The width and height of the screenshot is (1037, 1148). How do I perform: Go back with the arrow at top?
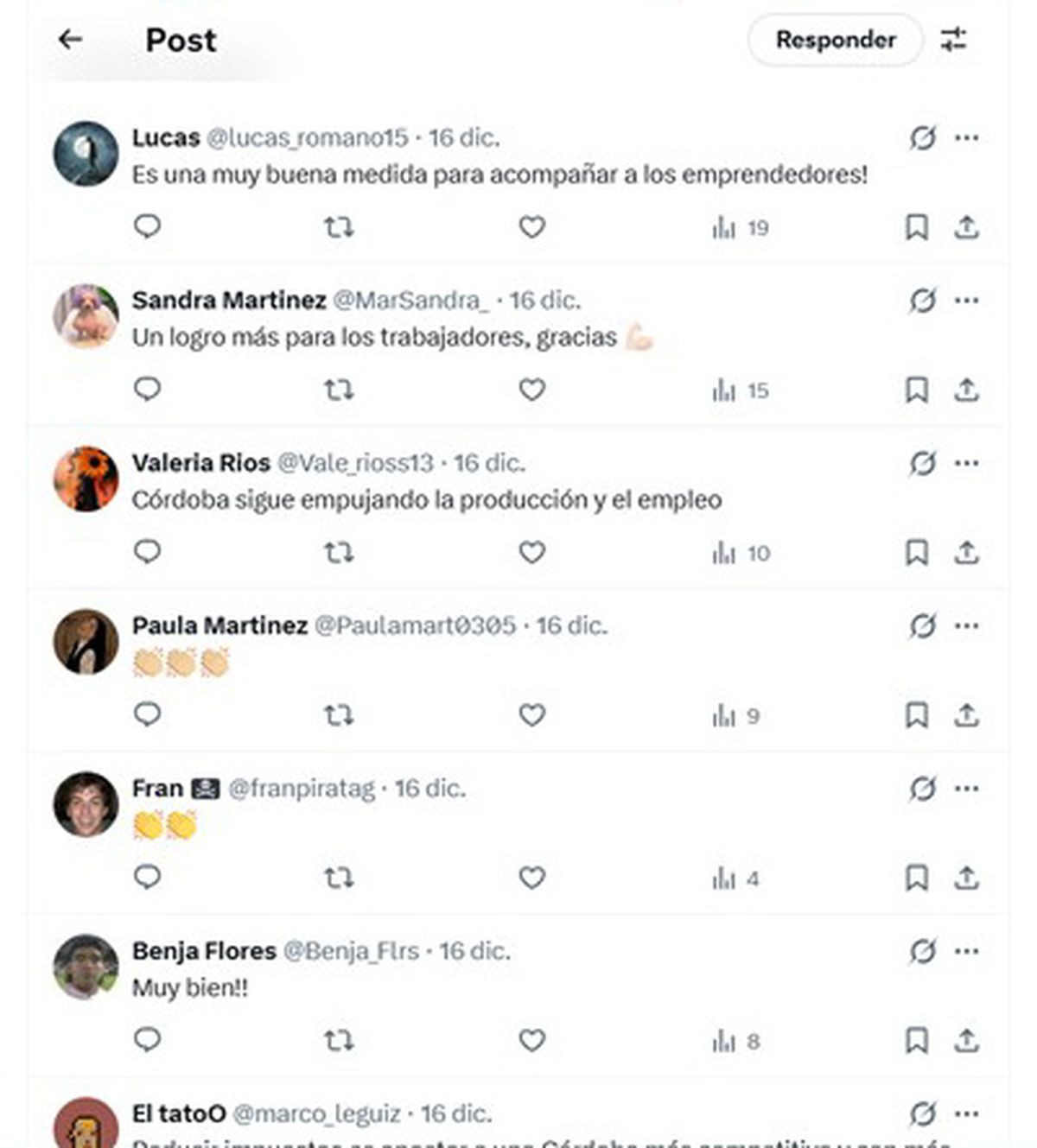point(72,39)
